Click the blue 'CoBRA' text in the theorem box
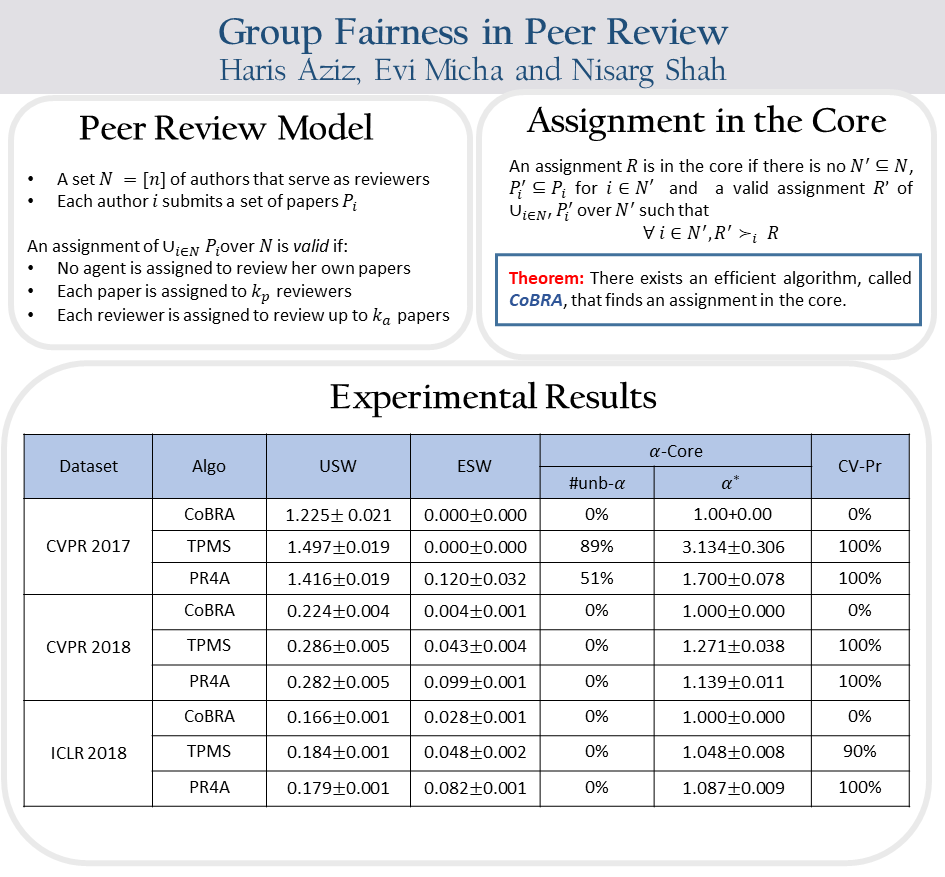The image size is (945, 877). pyautogui.click(x=536, y=300)
